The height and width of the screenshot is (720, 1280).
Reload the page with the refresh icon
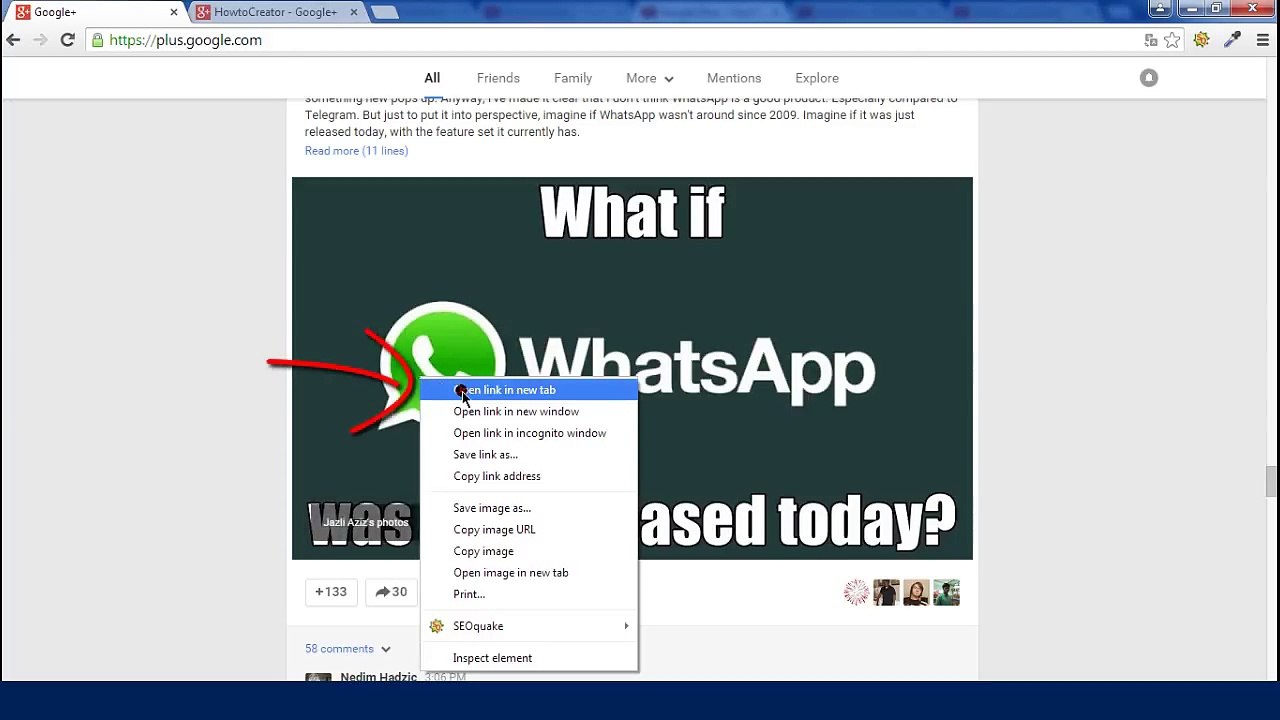tap(67, 40)
